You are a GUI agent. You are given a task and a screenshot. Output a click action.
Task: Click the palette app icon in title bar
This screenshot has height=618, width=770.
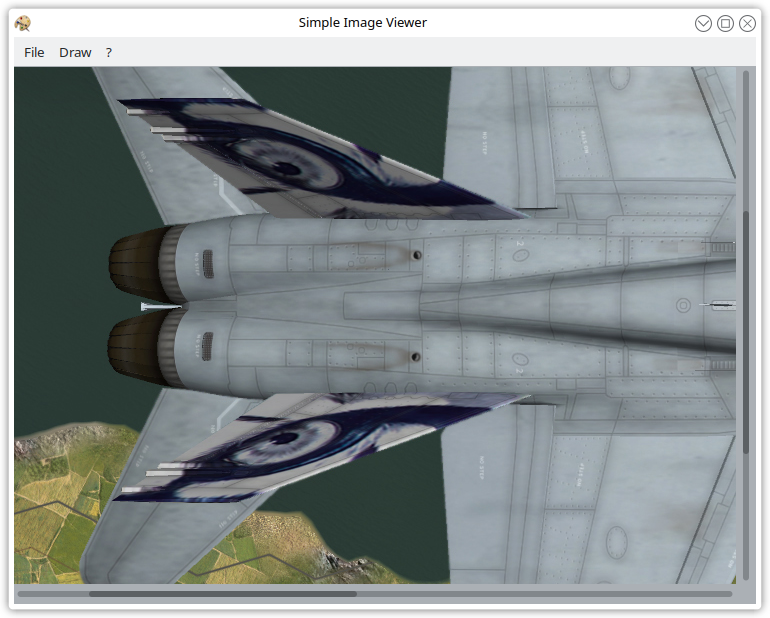pos(23,23)
